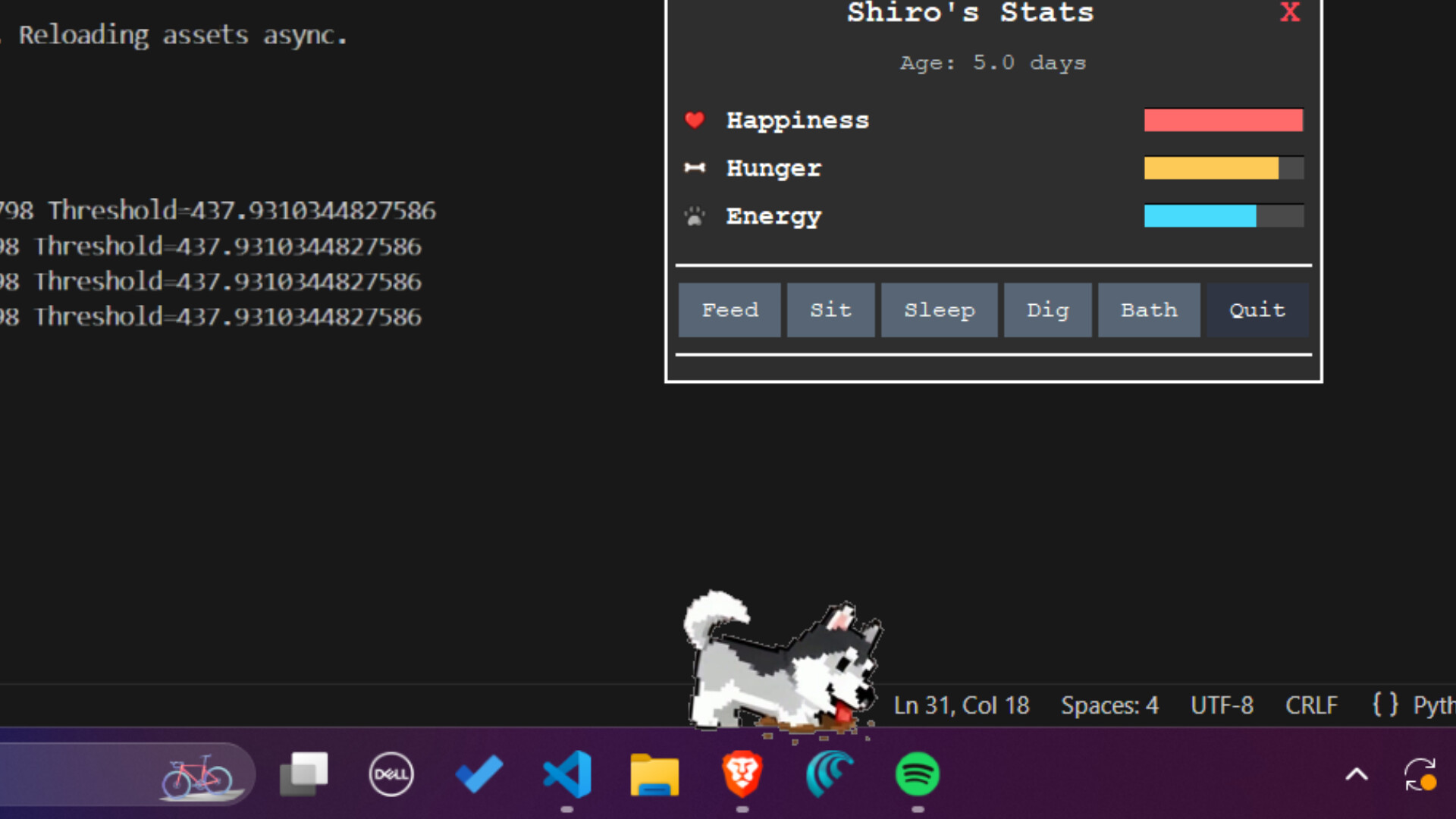Image resolution: width=1456 pixels, height=819 pixels.
Task: Close Shiro's Stats panel with the X
Action: (x=1289, y=12)
